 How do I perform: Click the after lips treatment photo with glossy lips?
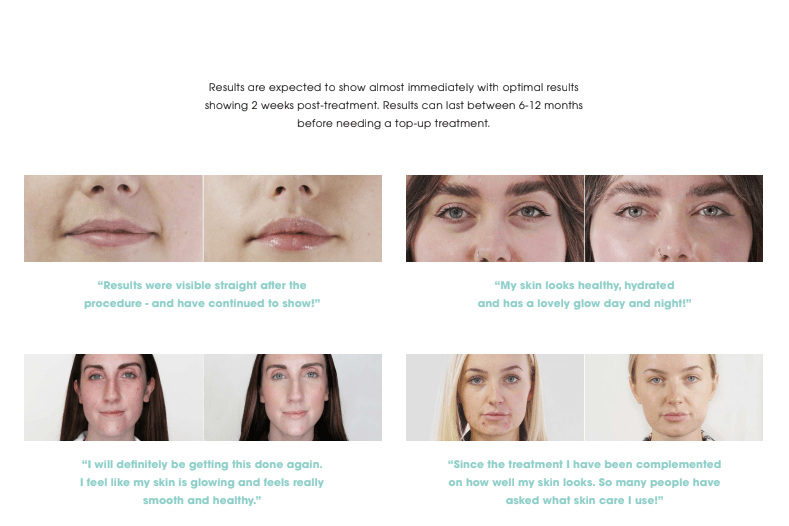click(293, 218)
